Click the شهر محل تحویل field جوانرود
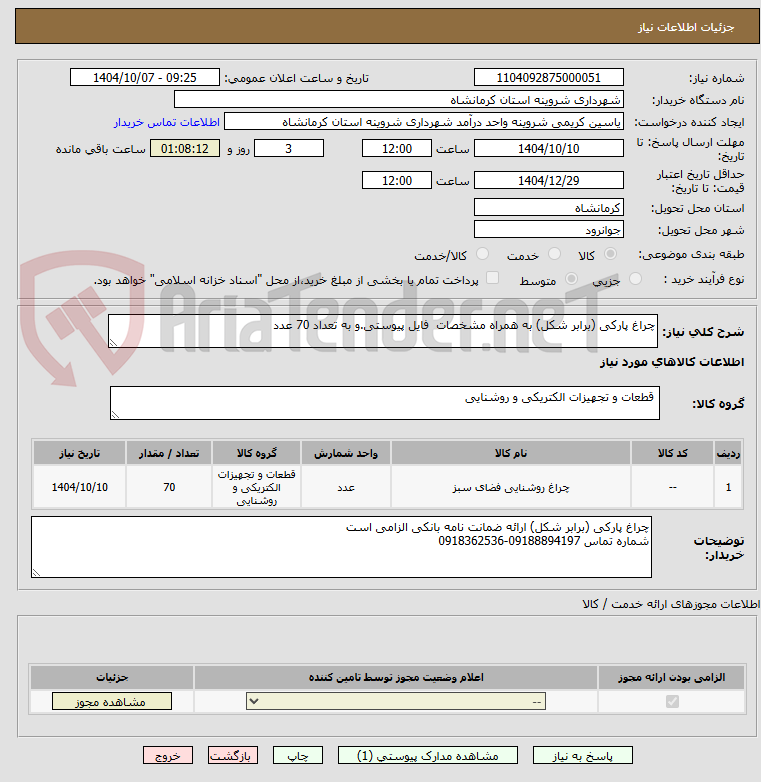This screenshot has width=761, height=782. coord(549,229)
